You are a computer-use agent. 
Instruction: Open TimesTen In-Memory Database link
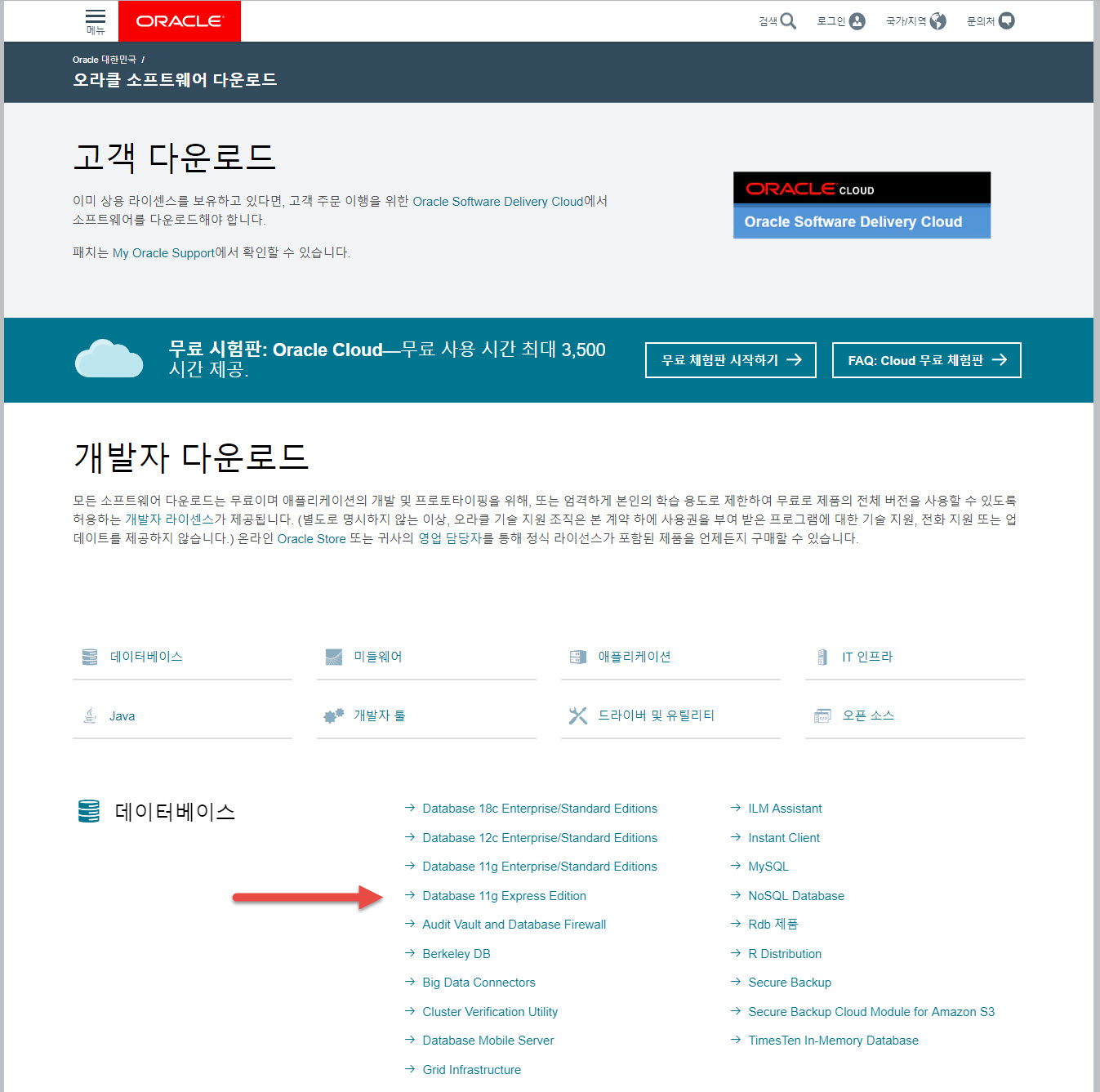point(833,1041)
